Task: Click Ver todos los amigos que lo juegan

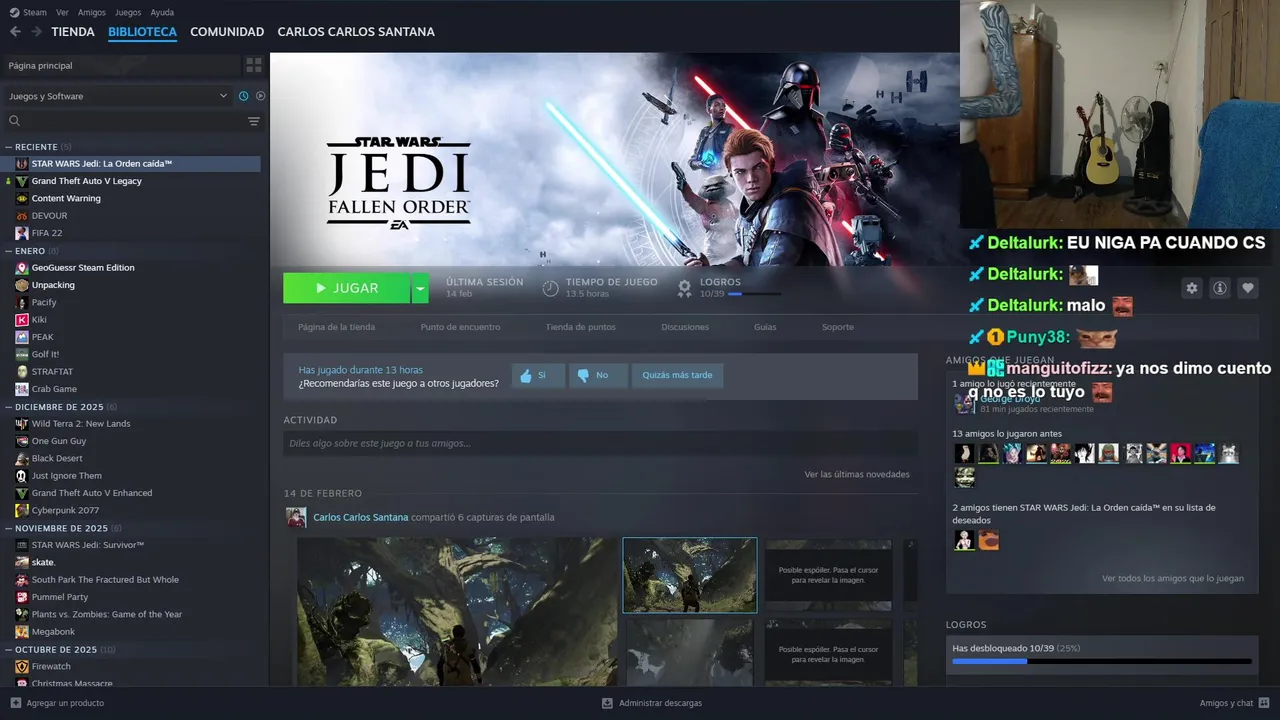Action: (1173, 578)
